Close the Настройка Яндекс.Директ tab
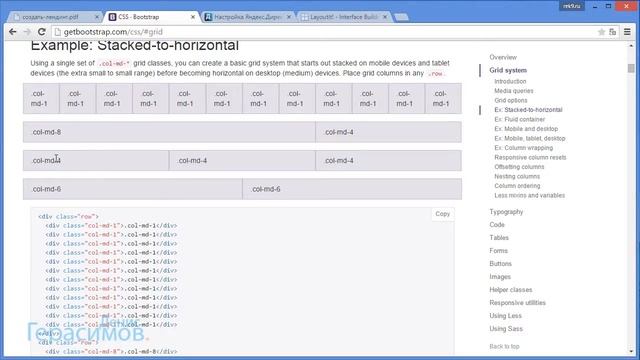Image resolution: width=640 pixels, height=360 pixels. coord(289,17)
